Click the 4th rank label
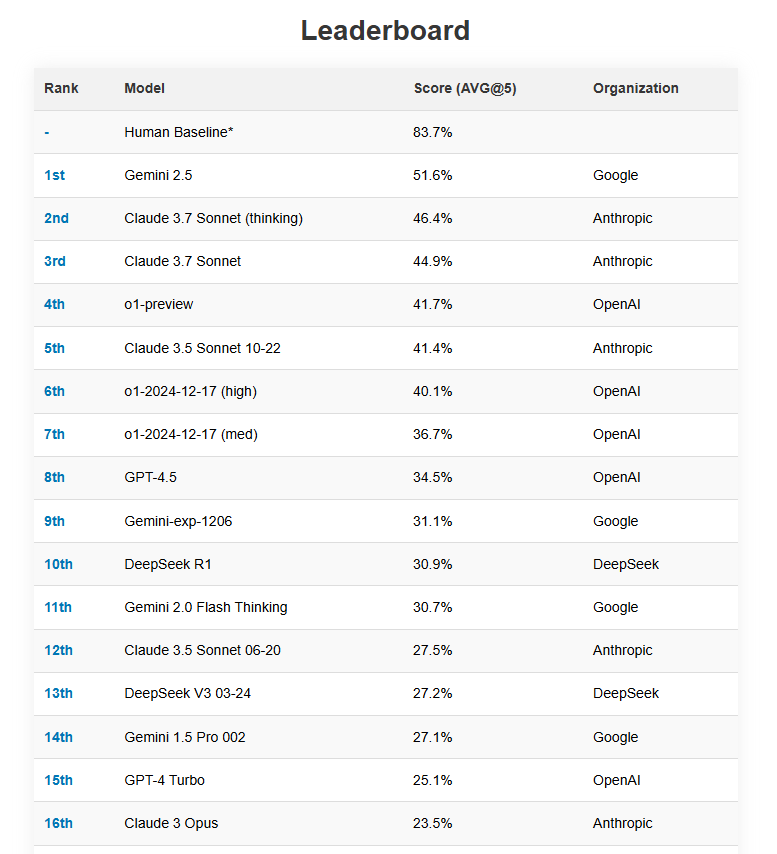This screenshot has width=777, height=854. [54, 304]
